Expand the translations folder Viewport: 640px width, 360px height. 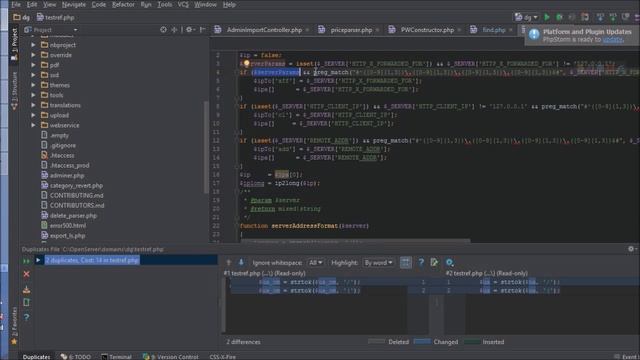(33, 105)
